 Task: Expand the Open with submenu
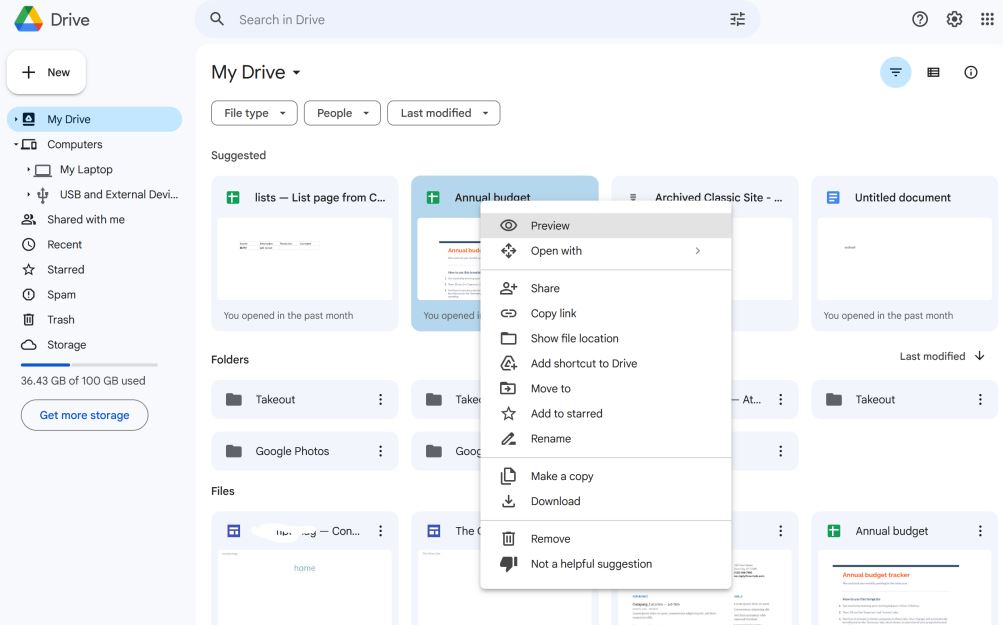606,251
